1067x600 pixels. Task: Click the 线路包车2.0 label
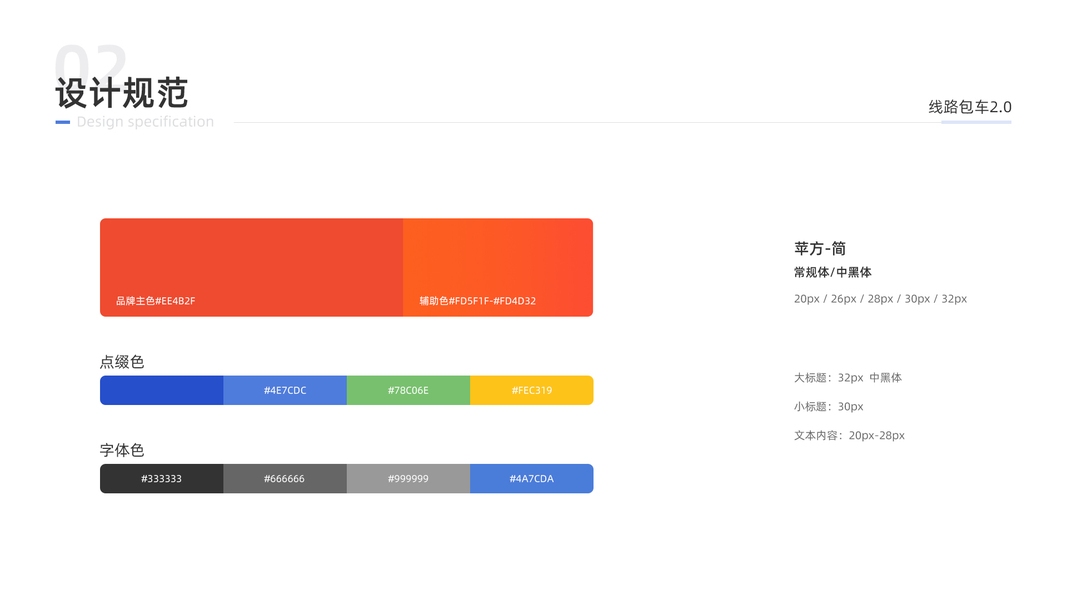[x=970, y=107]
